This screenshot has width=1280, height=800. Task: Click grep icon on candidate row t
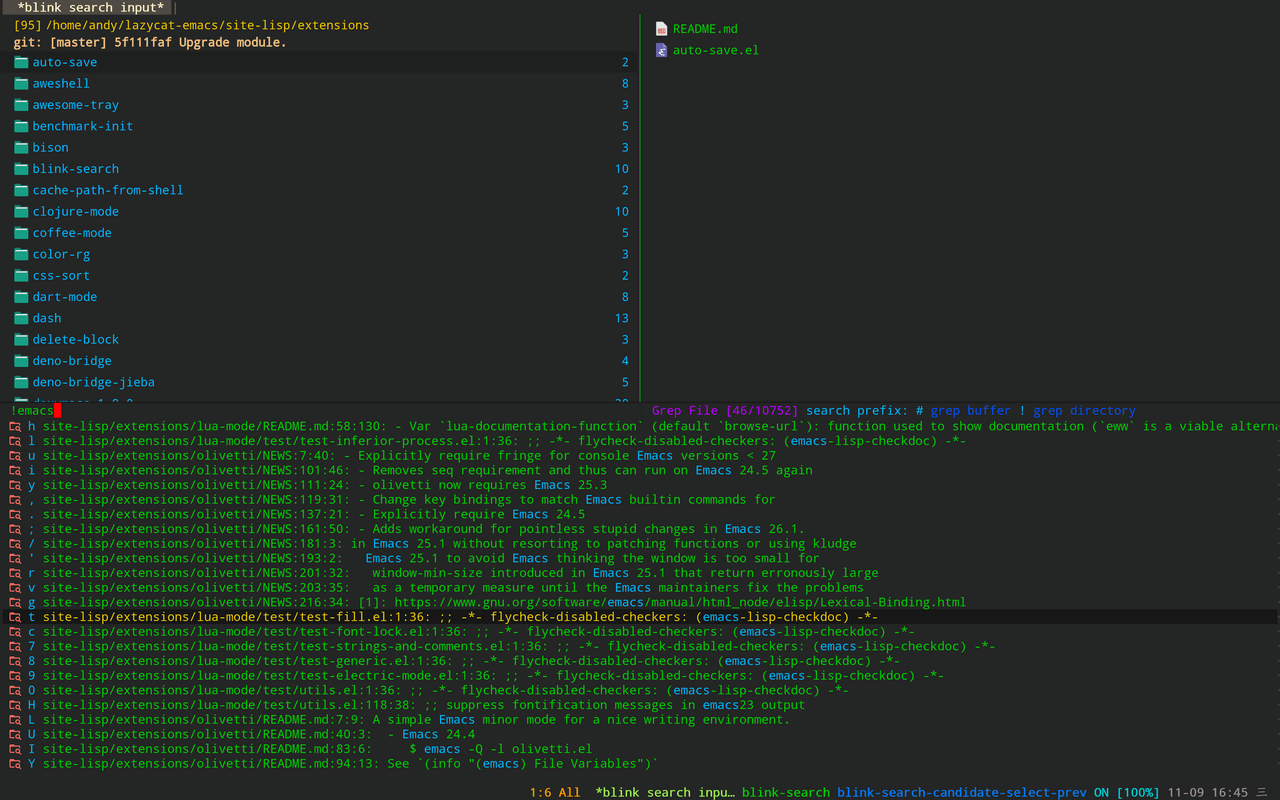point(15,617)
